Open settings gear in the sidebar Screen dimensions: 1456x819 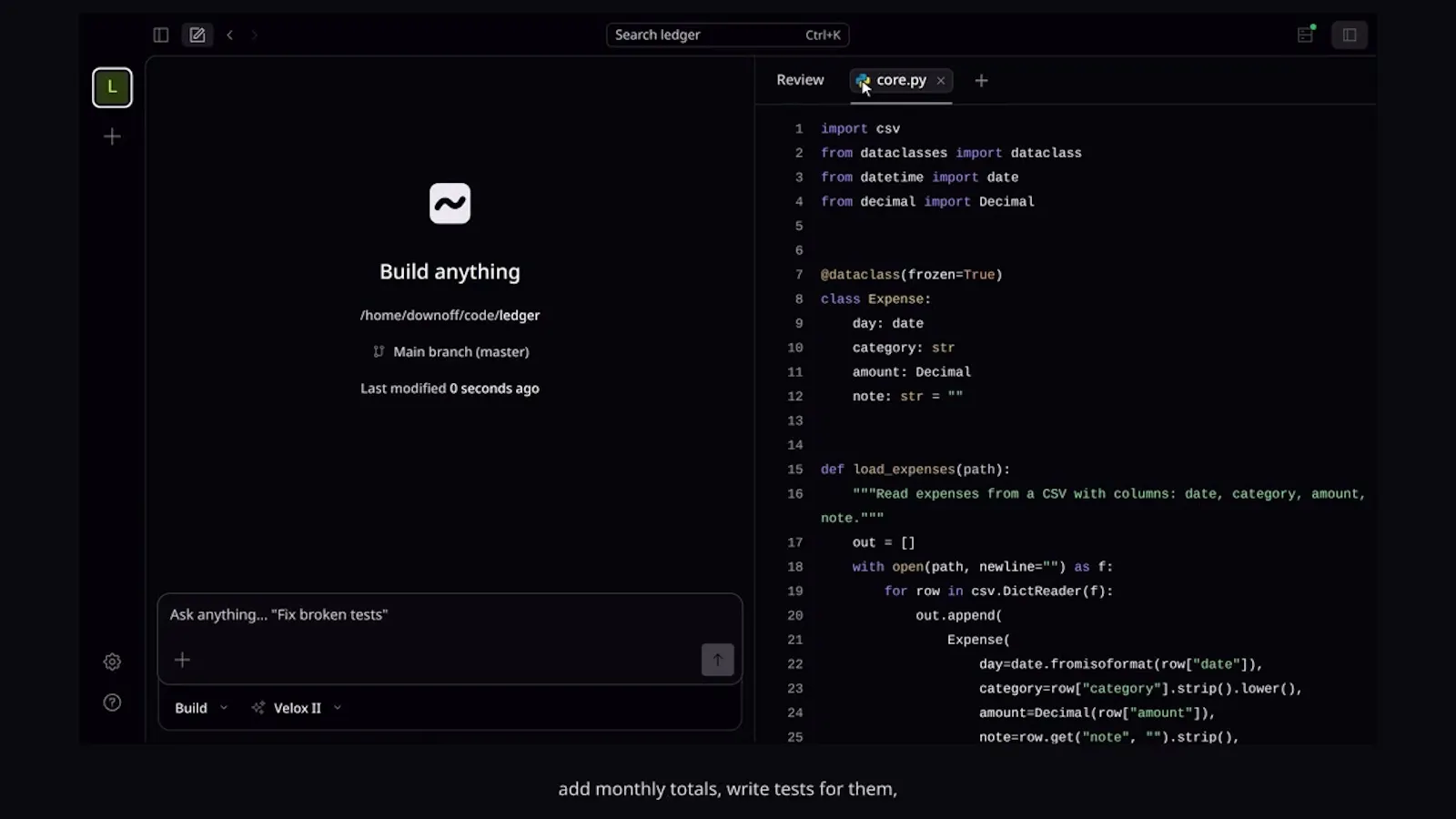[x=112, y=662]
